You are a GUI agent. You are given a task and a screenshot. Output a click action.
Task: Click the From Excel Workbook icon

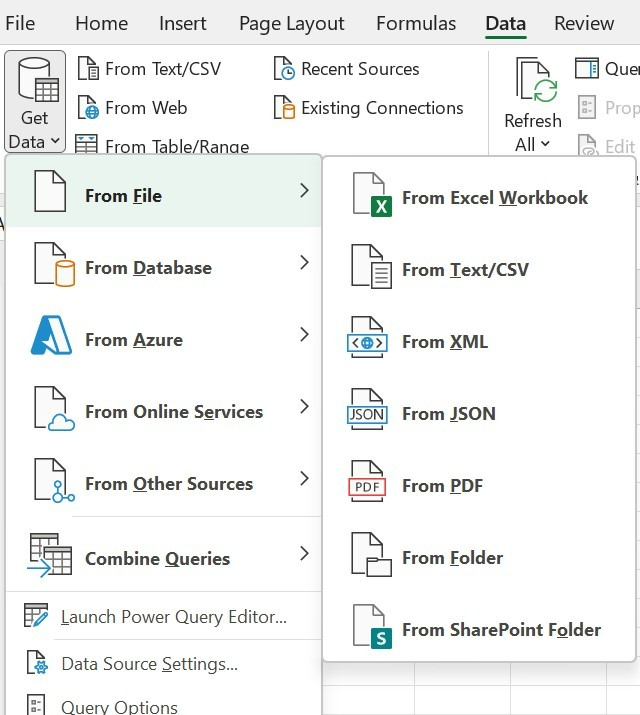pos(372,194)
